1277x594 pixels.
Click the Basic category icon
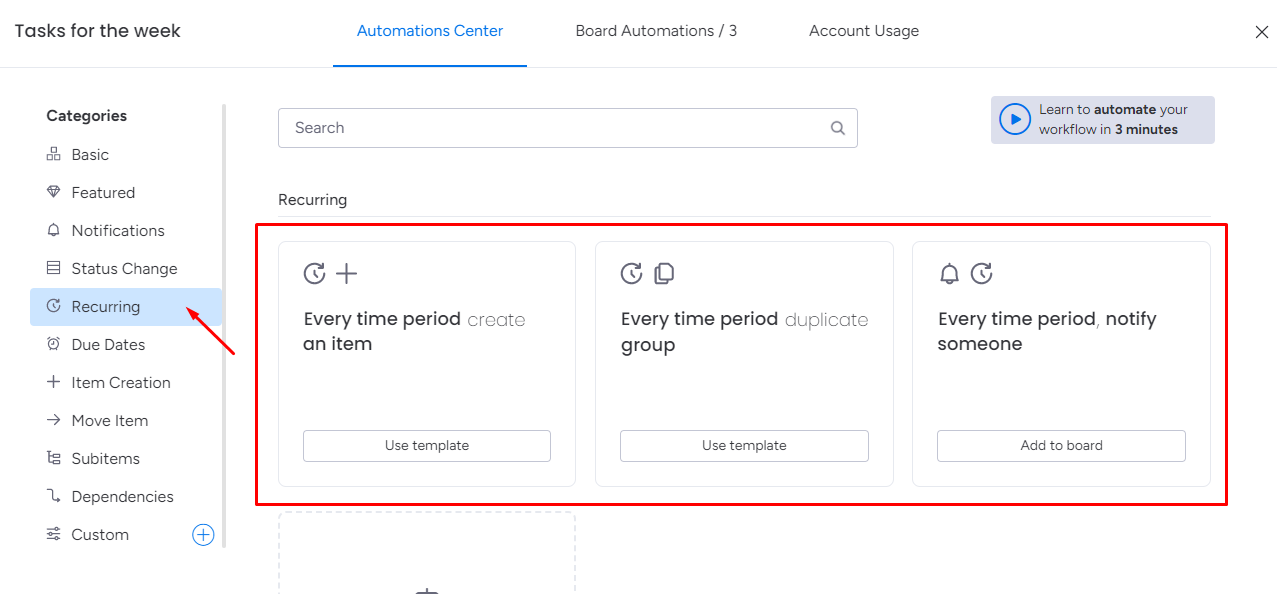coord(54,155)
